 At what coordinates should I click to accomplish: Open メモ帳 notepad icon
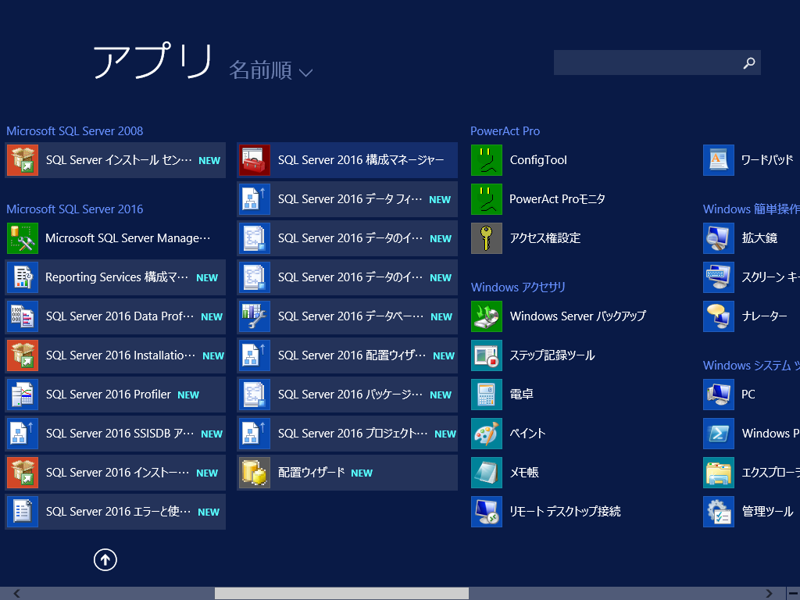[487, 472]
